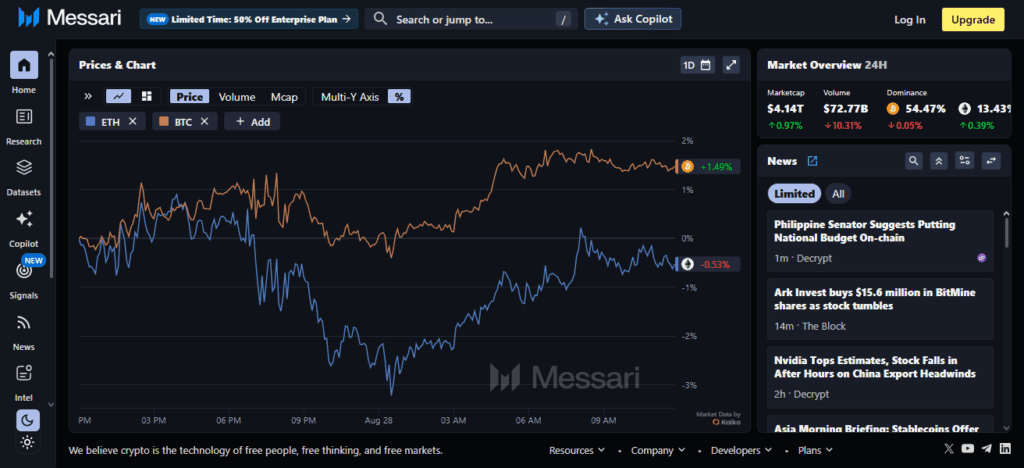Click the yellow Upgrade button
The width and height of the screenshot is (1024, 468).
(972, 20)
